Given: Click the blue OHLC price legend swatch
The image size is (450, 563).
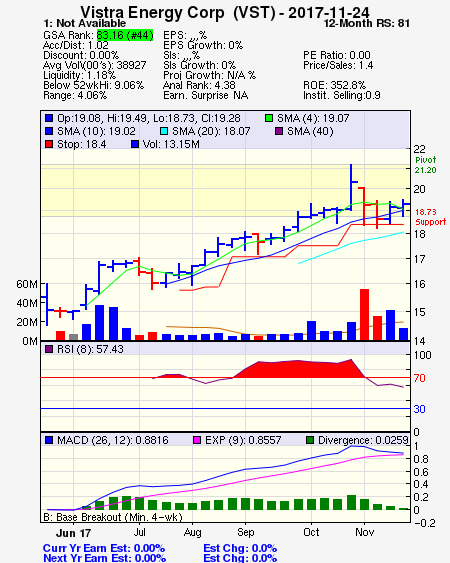Looking at the screenshot, I should pos(49,118).
